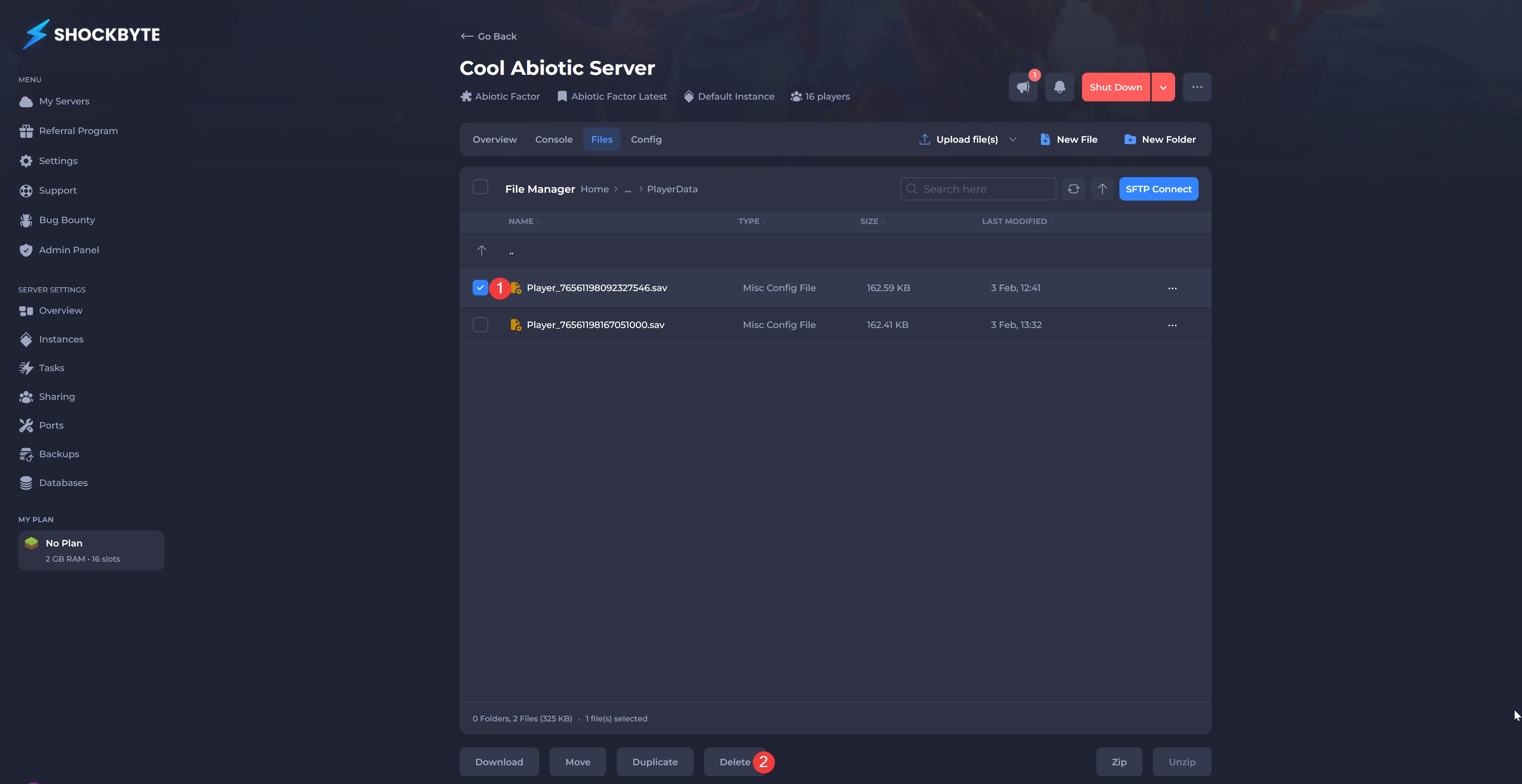Image resolution: width=1522 pixels, height=784 pixels.
Task: Open actions menu for Player_76561198167051000.sav
Action: pos(1172,325)
